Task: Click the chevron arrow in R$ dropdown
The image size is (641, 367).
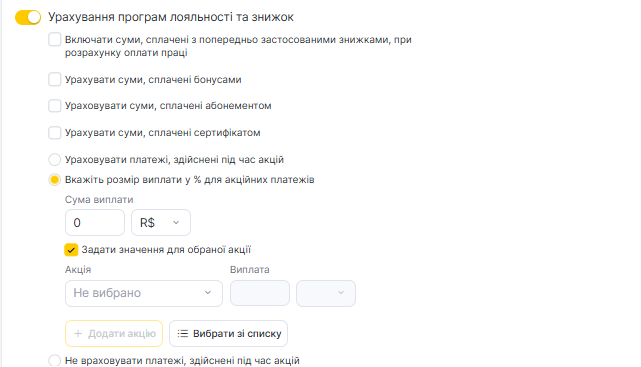Action: tap(176, 223)
